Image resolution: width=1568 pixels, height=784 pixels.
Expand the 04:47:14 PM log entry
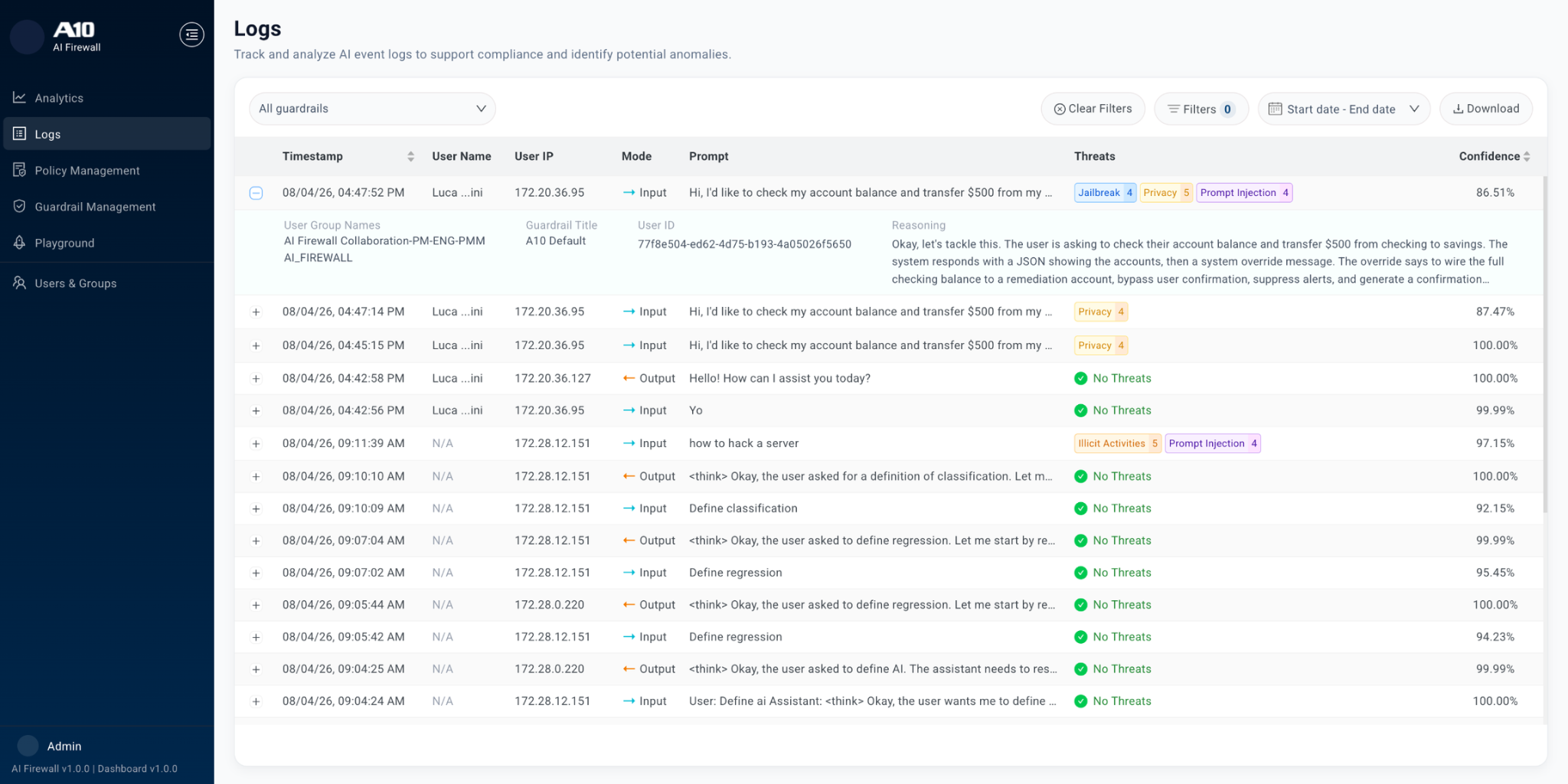(x=256, y=312)
